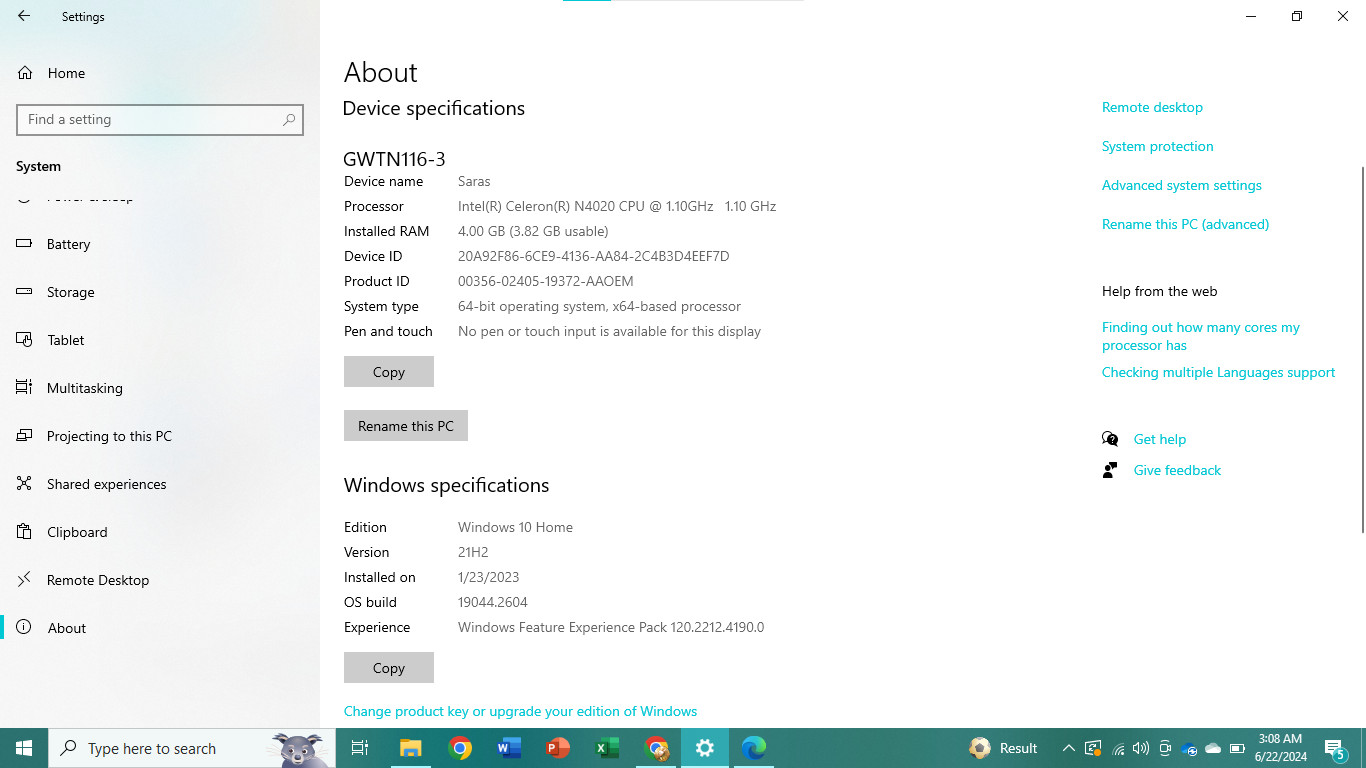Open PowerPoint from the taskbar
The height and width of the screenshot is (768, 1366).
558,748
